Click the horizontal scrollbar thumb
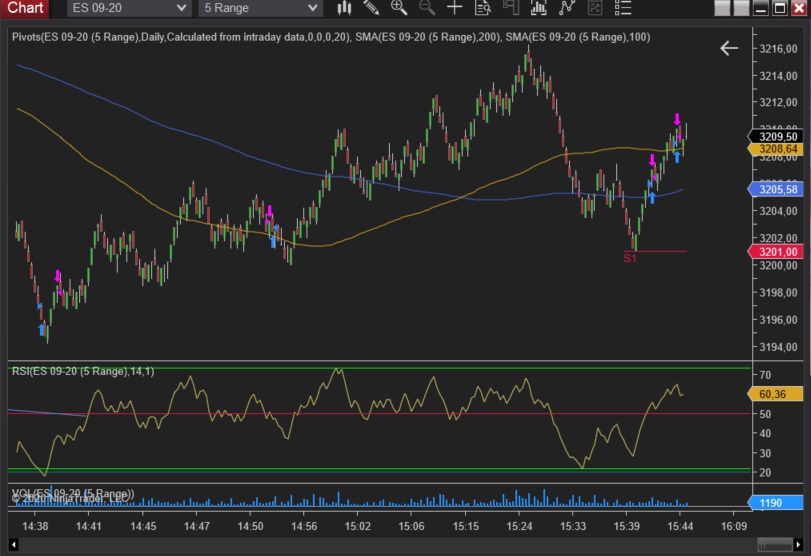The width and height of the screenshot is (811, 556). point(776,545)
